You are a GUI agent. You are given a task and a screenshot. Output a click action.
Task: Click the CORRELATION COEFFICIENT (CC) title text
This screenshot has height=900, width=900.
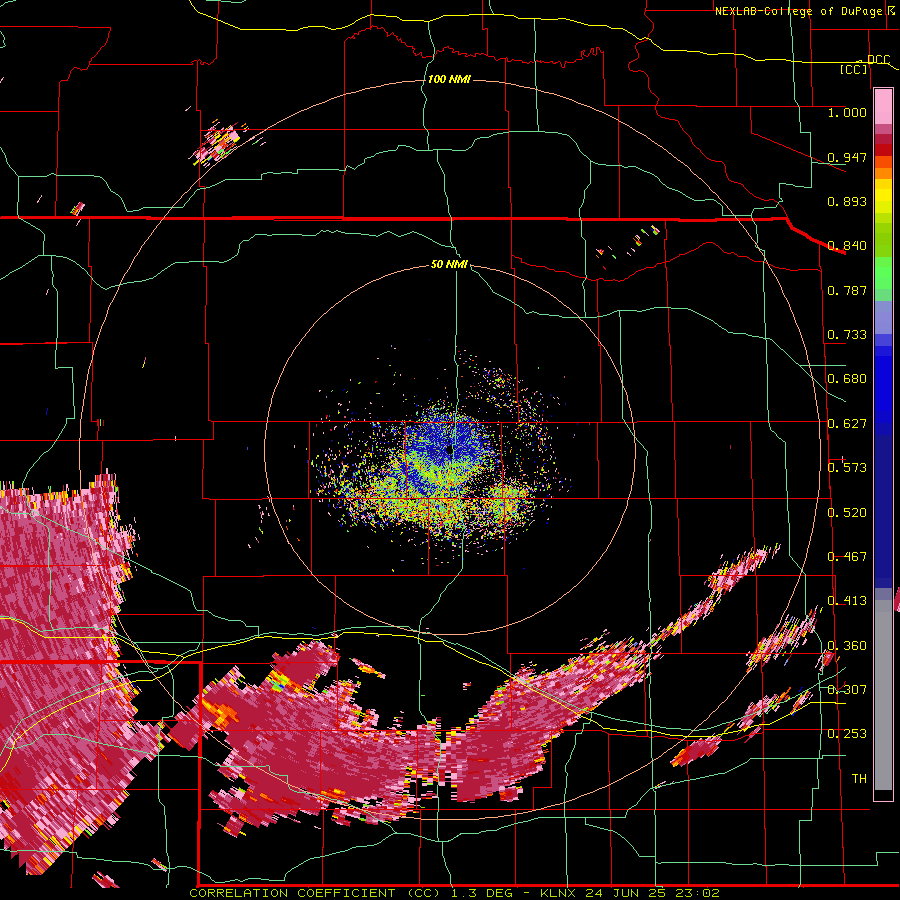(315, 893)
